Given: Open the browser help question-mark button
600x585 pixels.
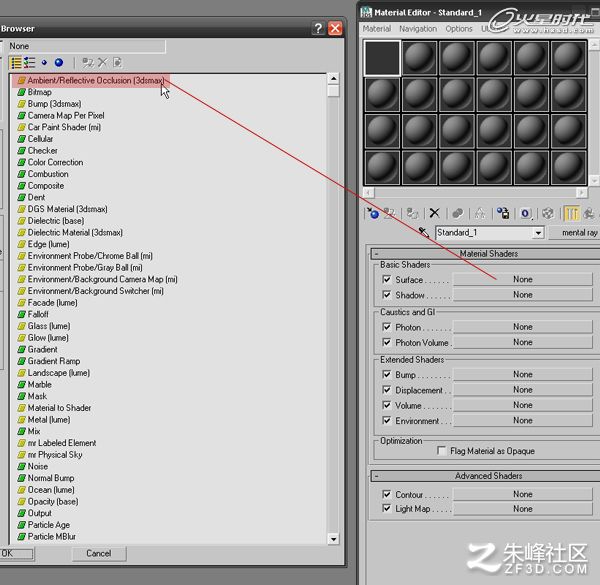Looking at the screenshot, I should 318,28.
